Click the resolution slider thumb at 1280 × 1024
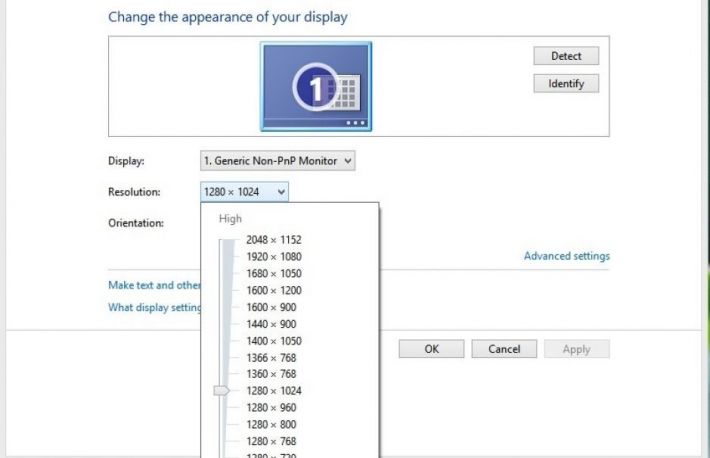 click(222, 391)
